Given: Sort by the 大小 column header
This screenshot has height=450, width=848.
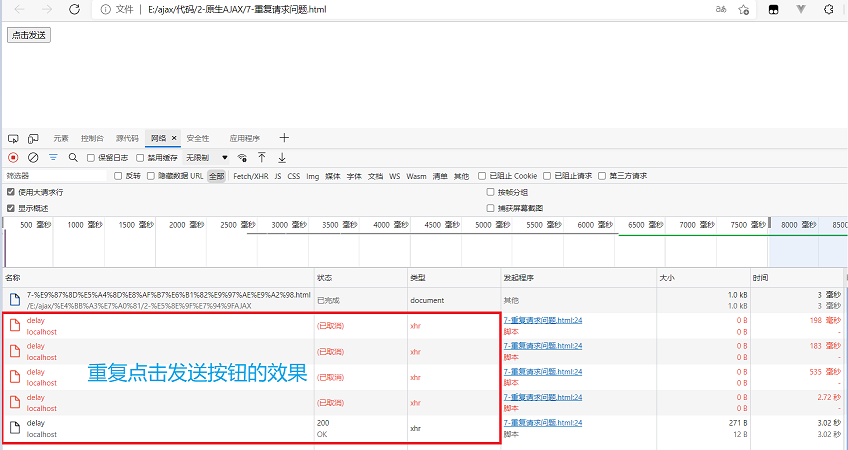Looking at the screenshot, I should (x=704, y=277).
